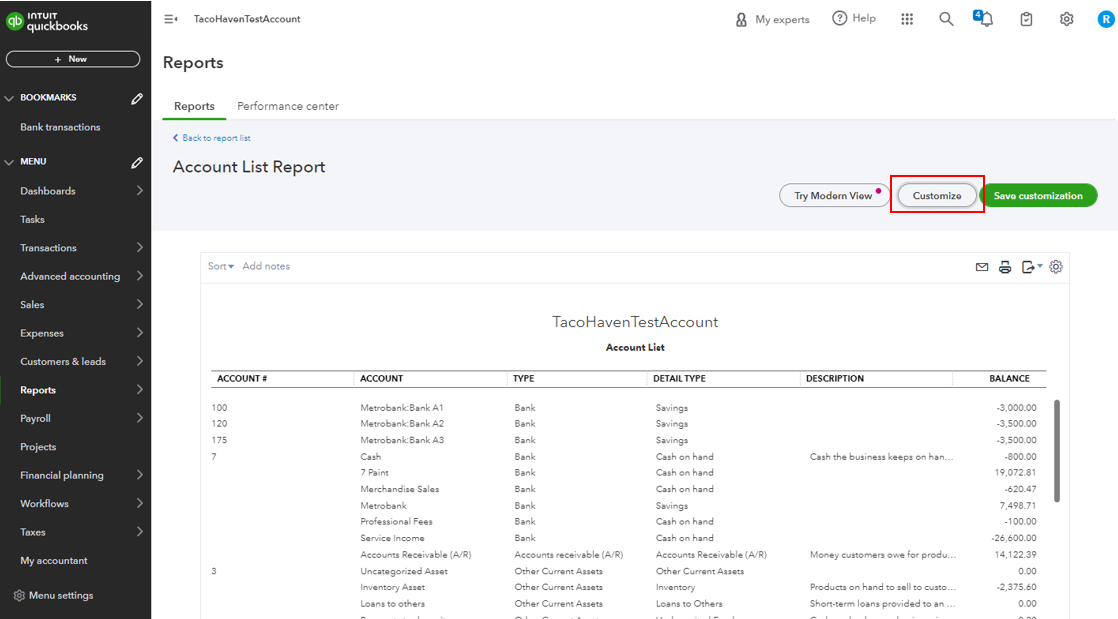Screen dimensions: 1118x619
Task: Click Save customization button
Action: 1038,195
